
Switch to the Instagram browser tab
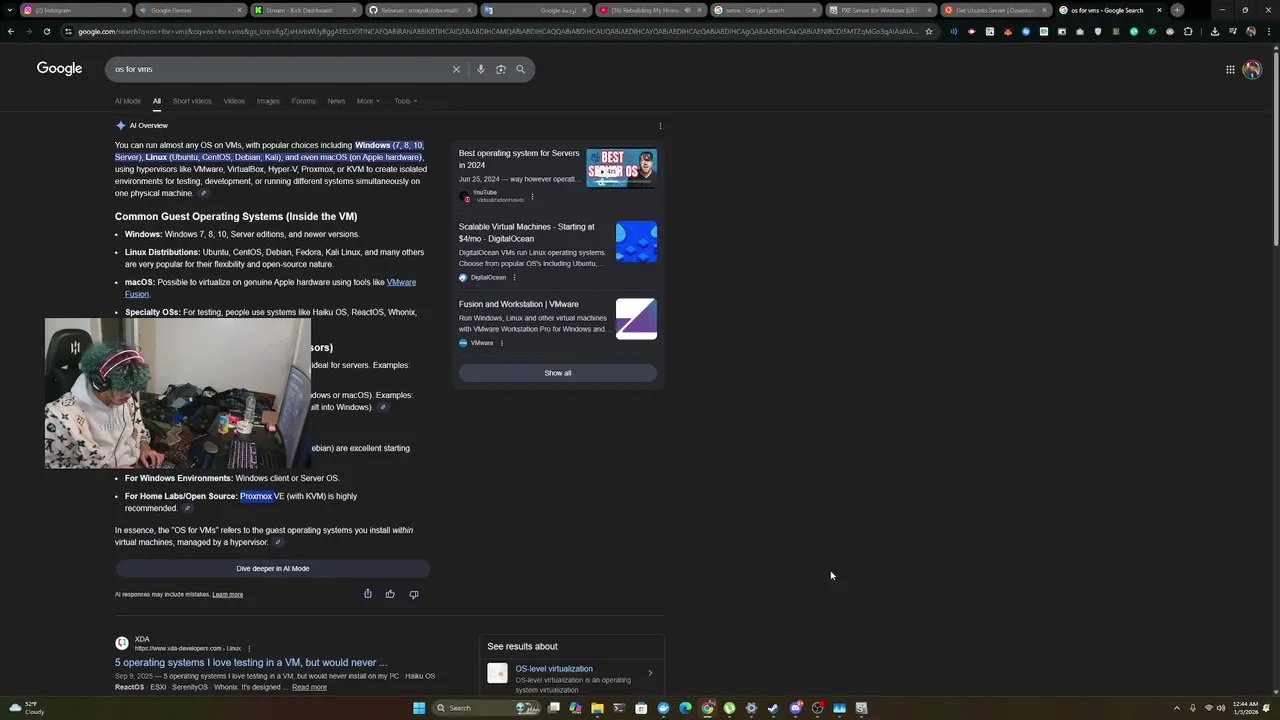75,10
